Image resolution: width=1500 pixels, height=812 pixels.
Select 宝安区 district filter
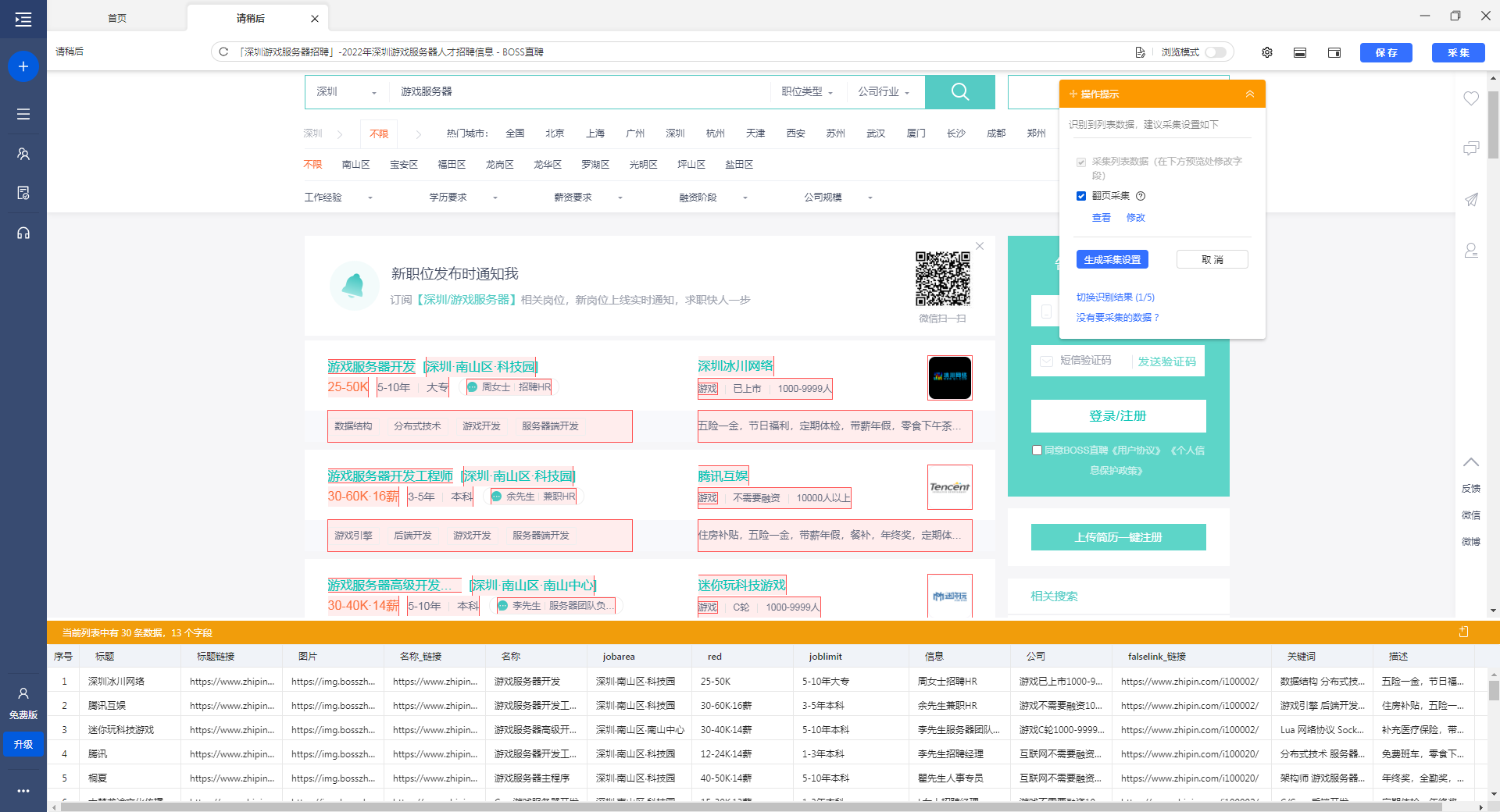tap(403, 165)
